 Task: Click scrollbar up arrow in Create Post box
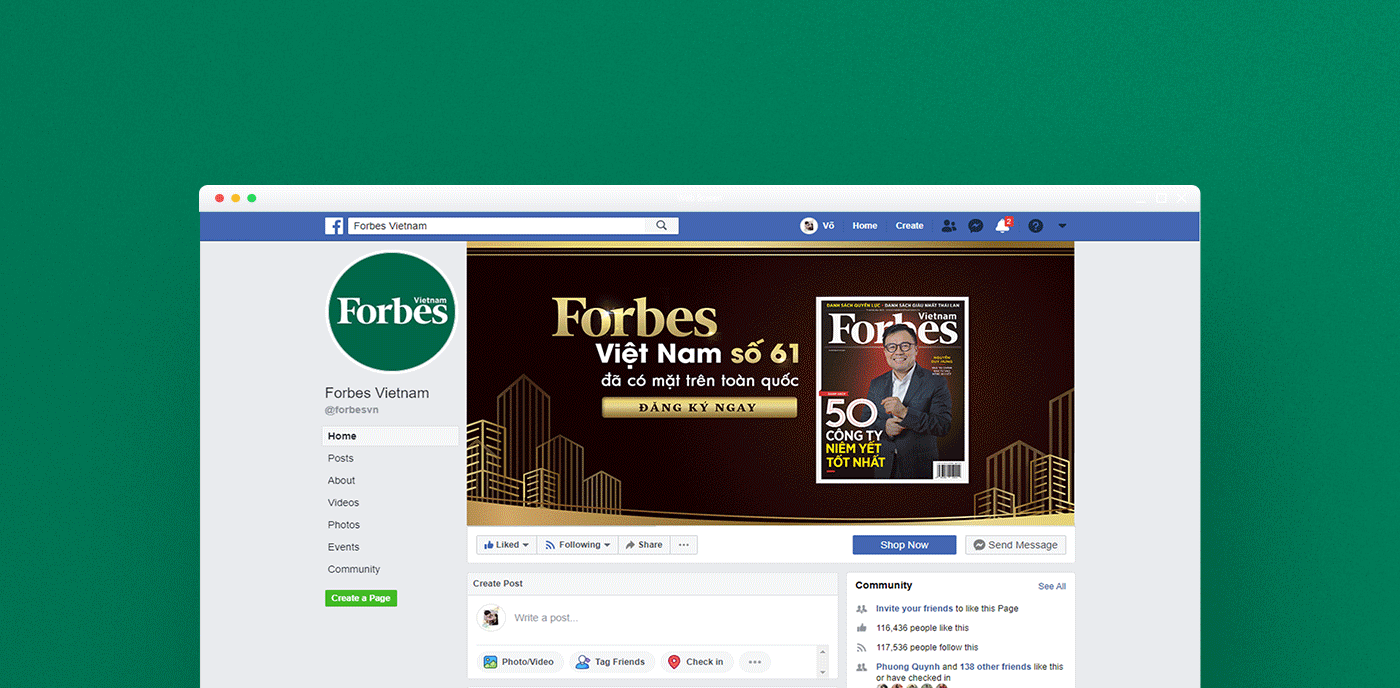point(823,651)
